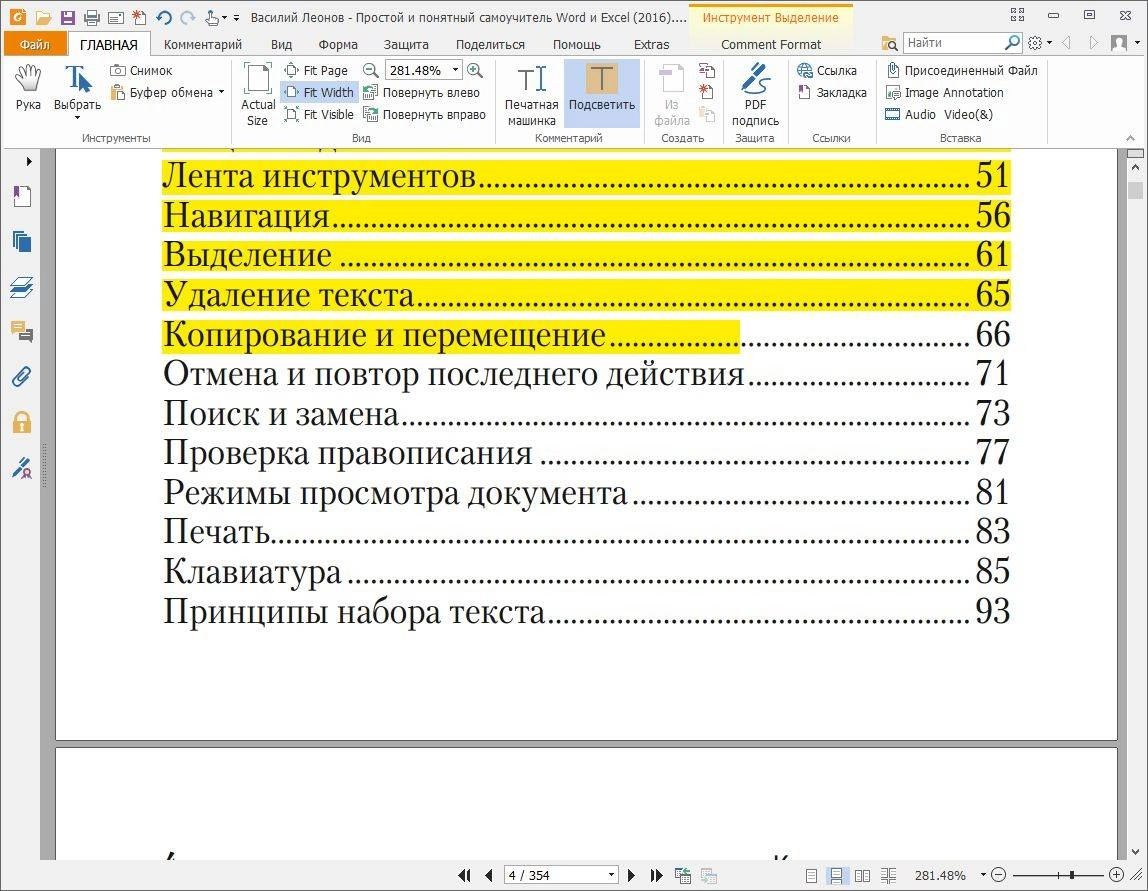Viewport: 1148px width, 891px height.
Task: Choose Fit Visible view
Action: [x=319, y=114]
